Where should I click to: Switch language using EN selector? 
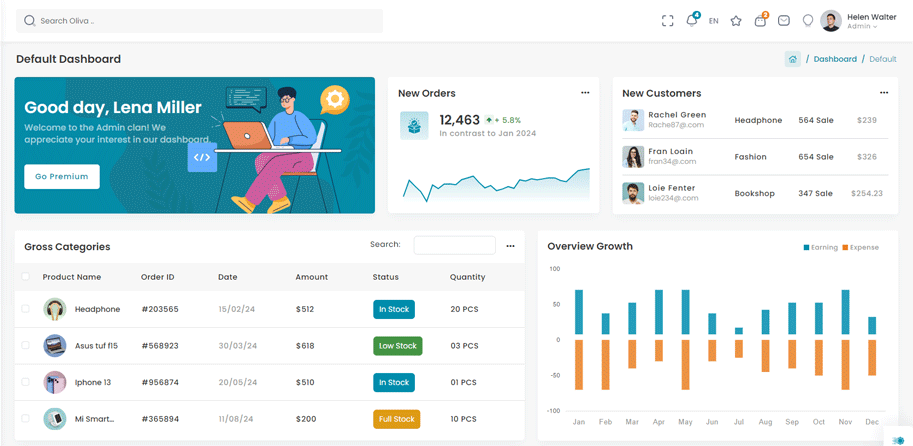714,21
